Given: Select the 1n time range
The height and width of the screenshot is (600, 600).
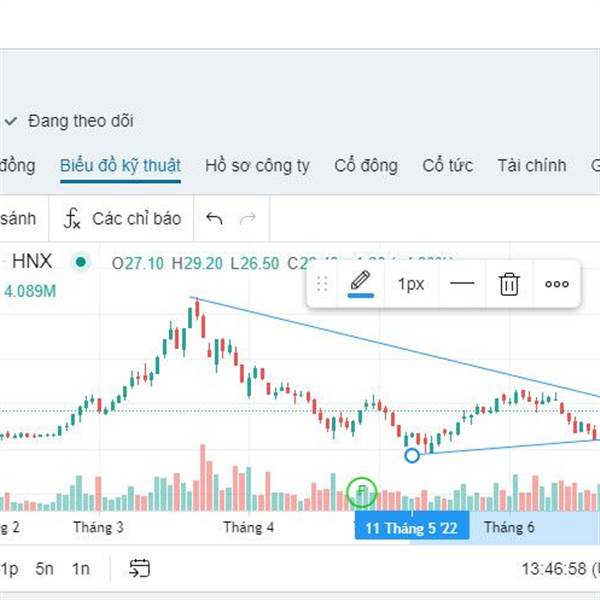Looking at the screenshot, I should click(x=81, y=569).
